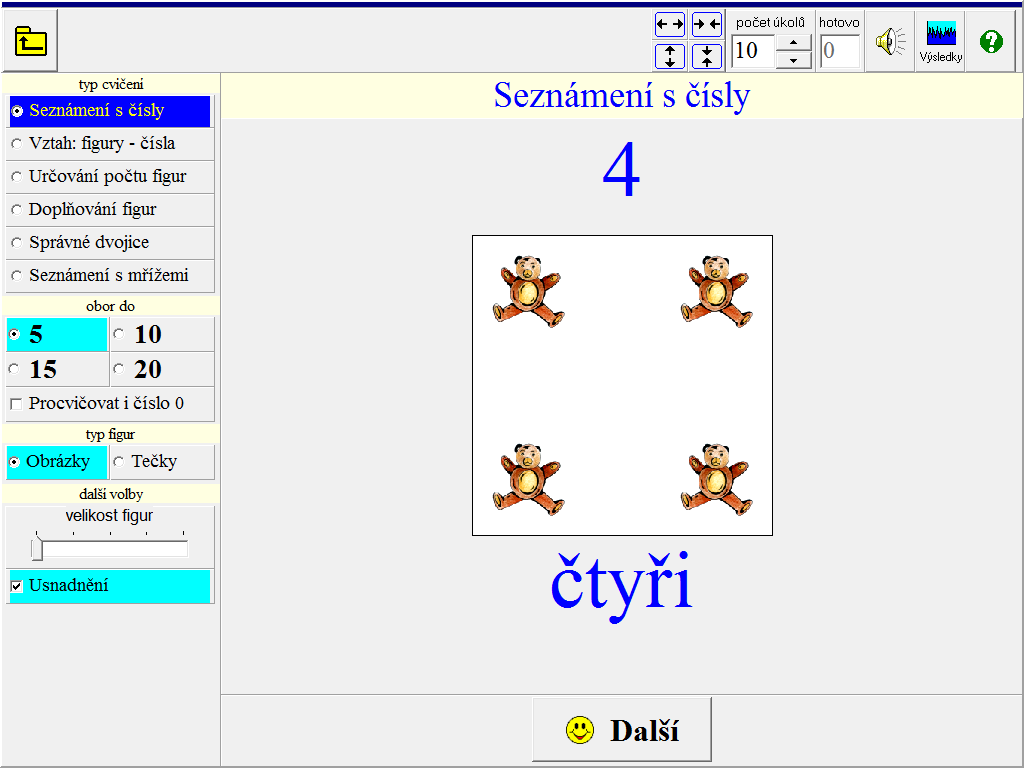This screenshot has height=768, width=1024.
Task: Choose number range up to 20
Action: pyautogui.click(x=162, y=370)
